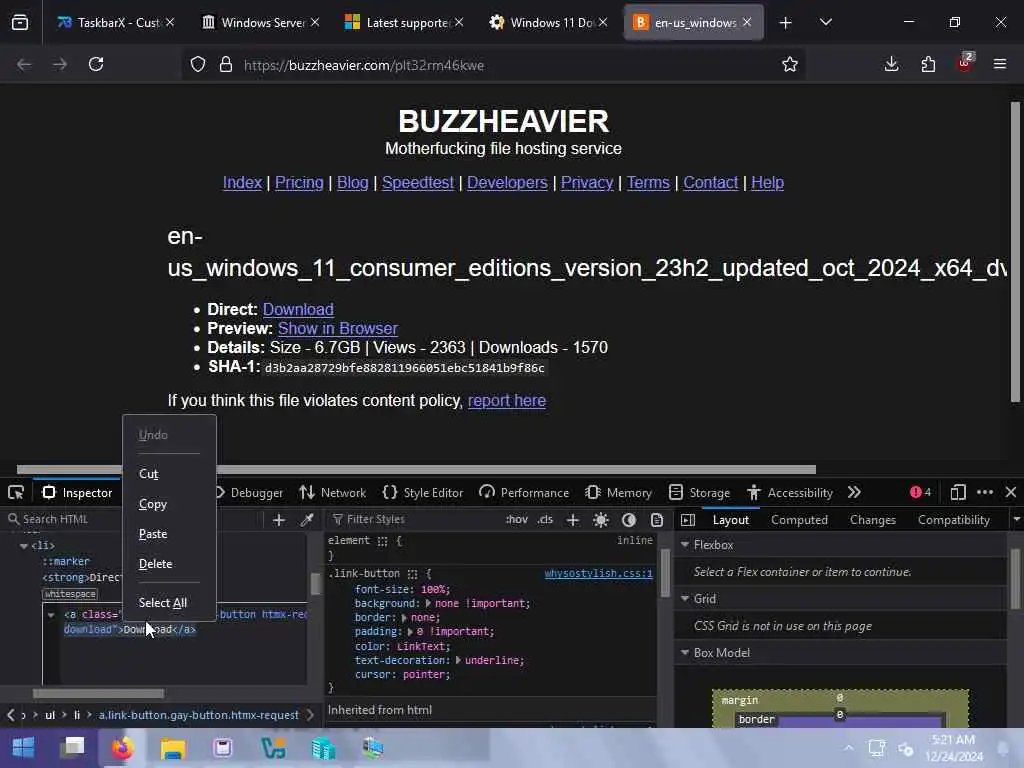Open the tracking protection shield
Image resolution: width=1024 pixels, height=768 pixels.
point(198,65)
